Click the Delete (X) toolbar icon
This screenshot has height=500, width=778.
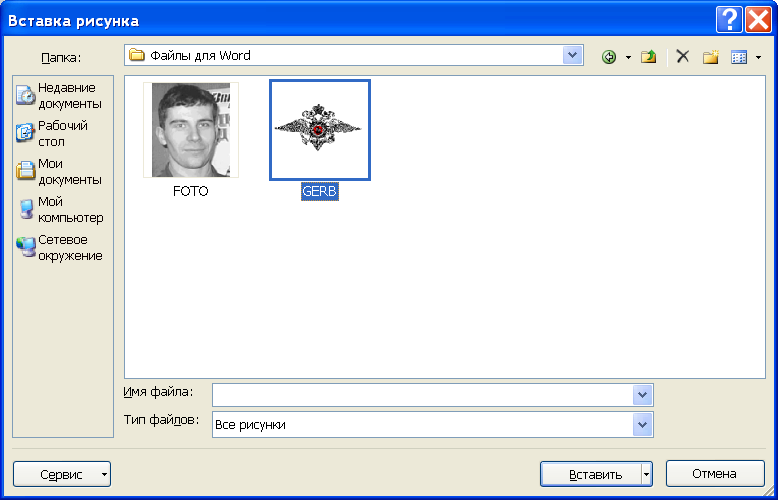(x=683, y=57)
